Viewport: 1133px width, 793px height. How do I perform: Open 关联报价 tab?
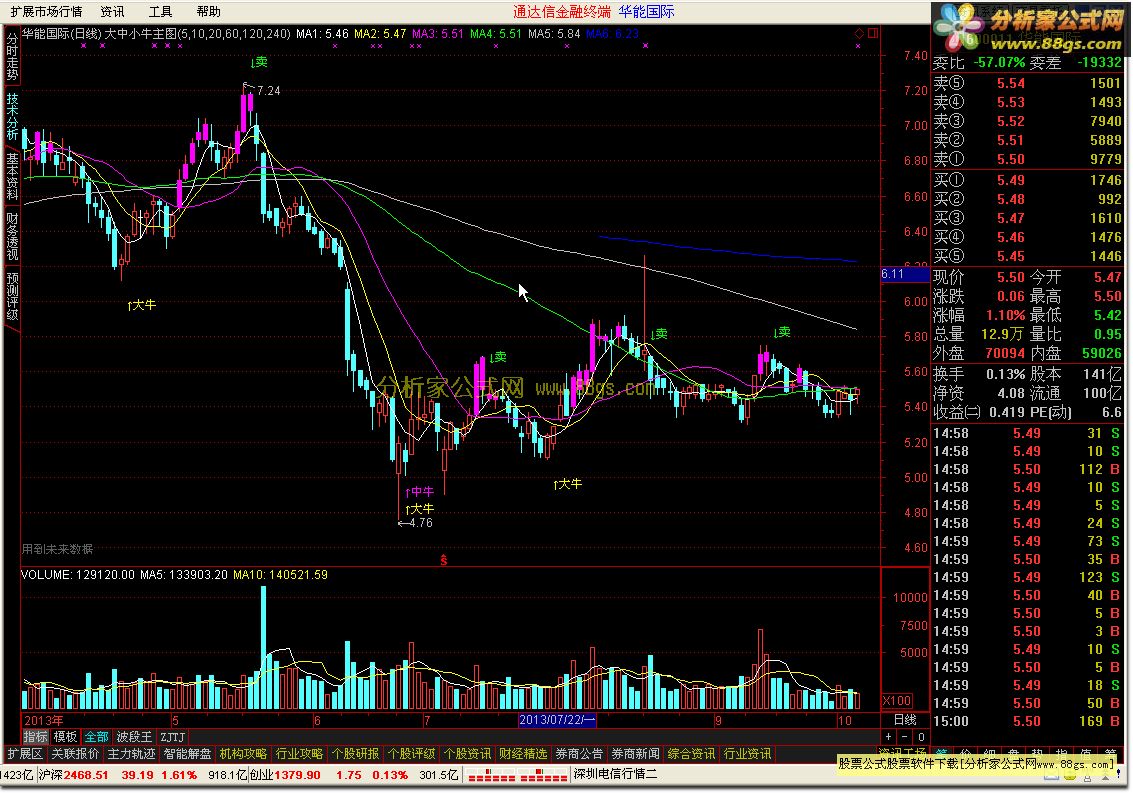pos(75,754)
